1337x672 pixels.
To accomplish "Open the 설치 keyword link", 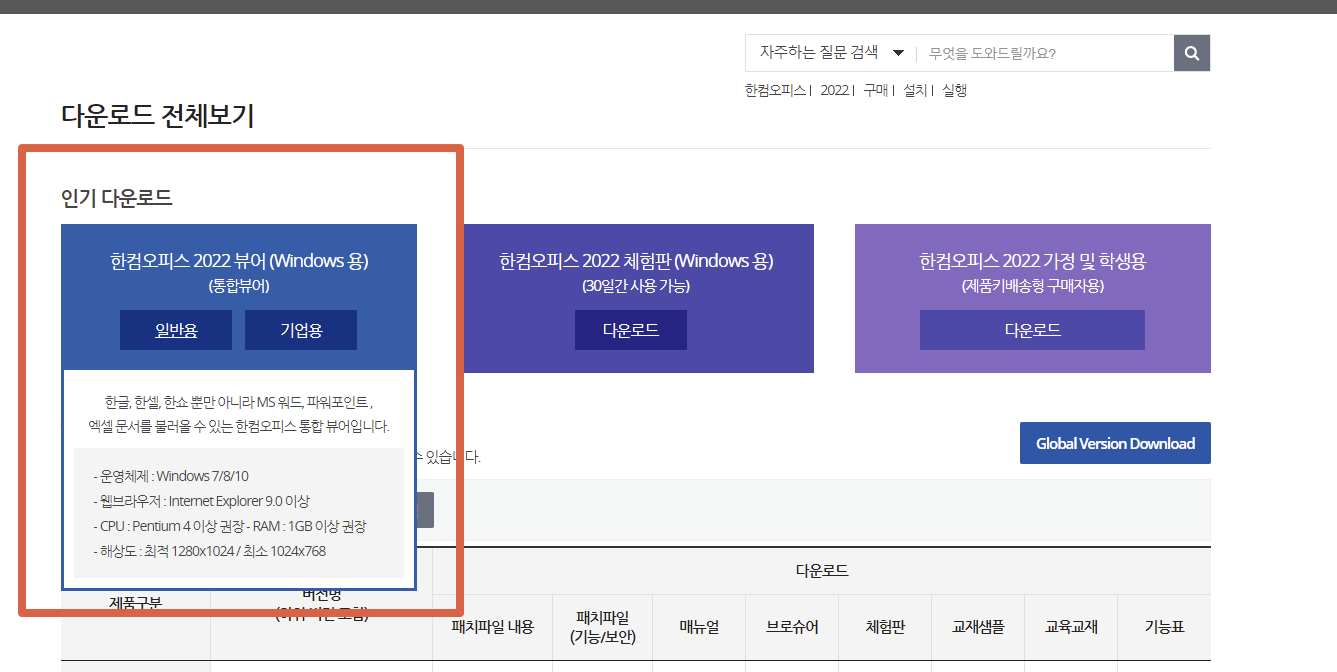I will pos(915,90).
